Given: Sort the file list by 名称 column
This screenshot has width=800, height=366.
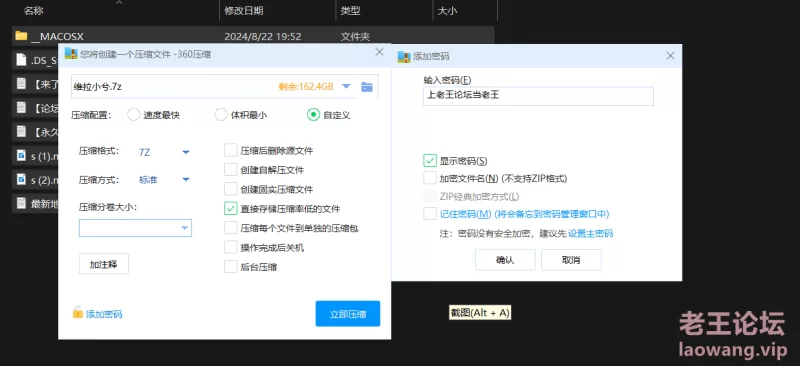Looking at the screenshot, I should coord(34,10).
